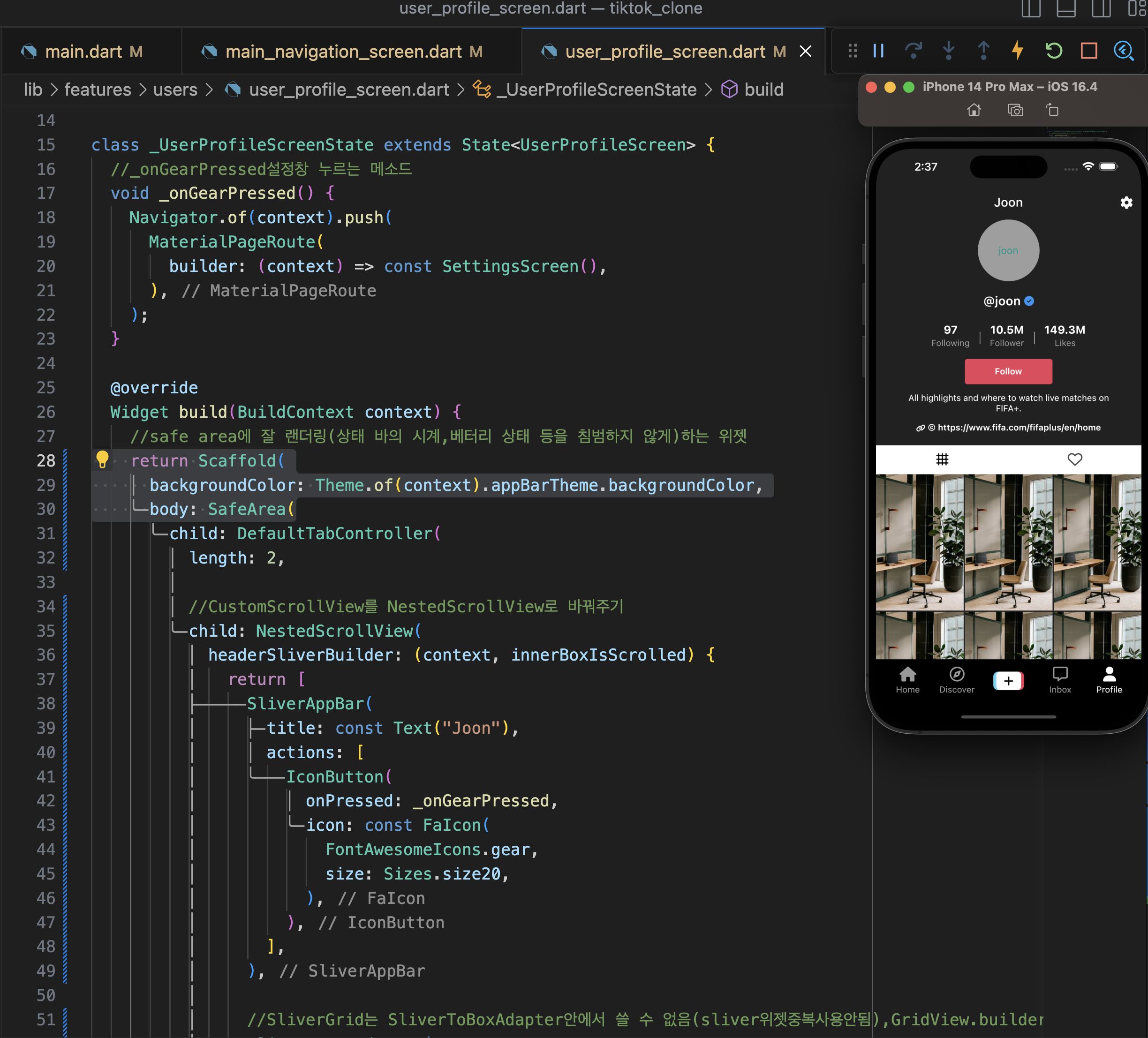
Task: Expand the features breadcrumb segment
Action: coord(98,90)
